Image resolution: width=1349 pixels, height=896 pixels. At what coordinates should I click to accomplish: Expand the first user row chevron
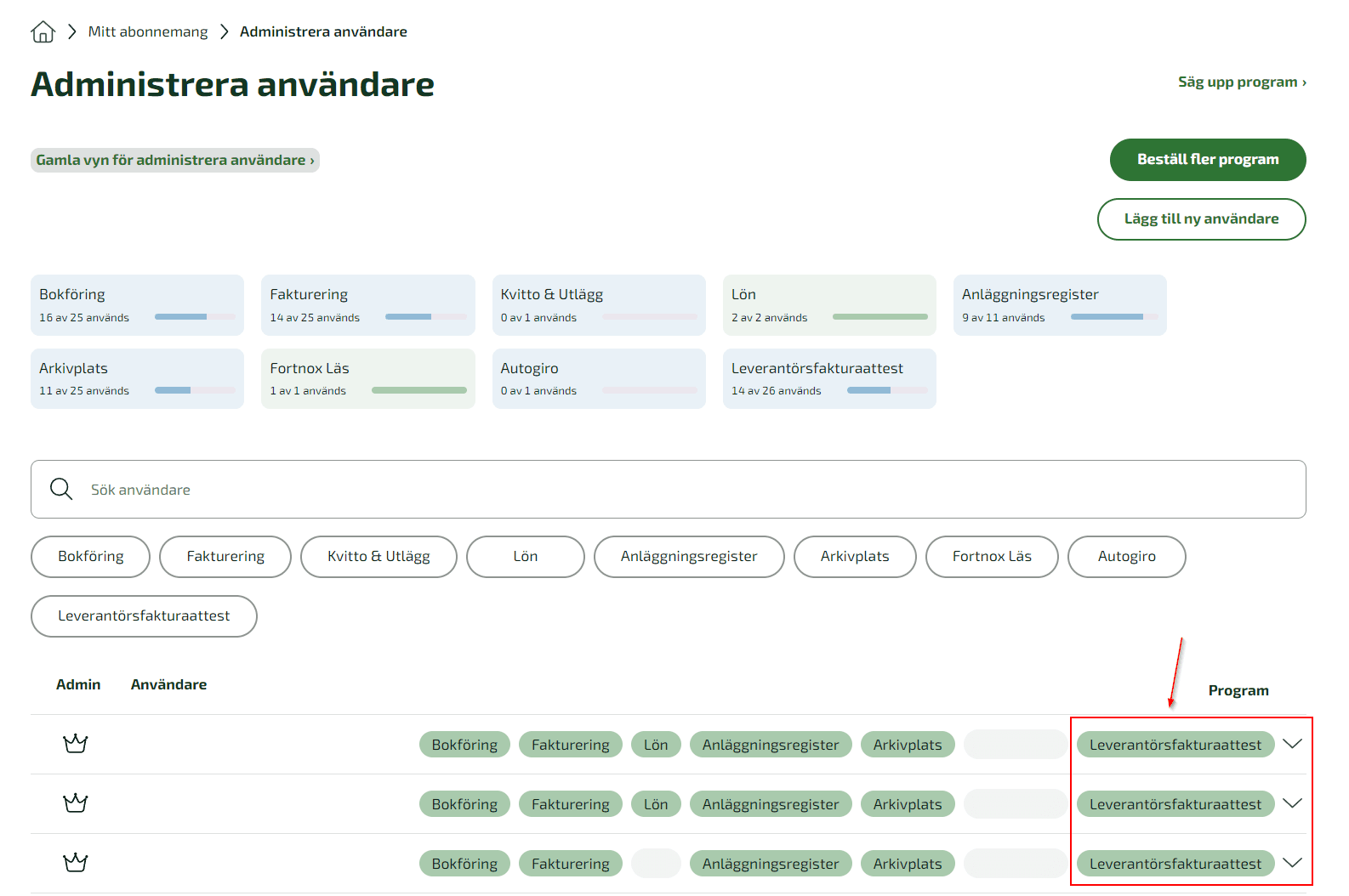point(1292,744)
